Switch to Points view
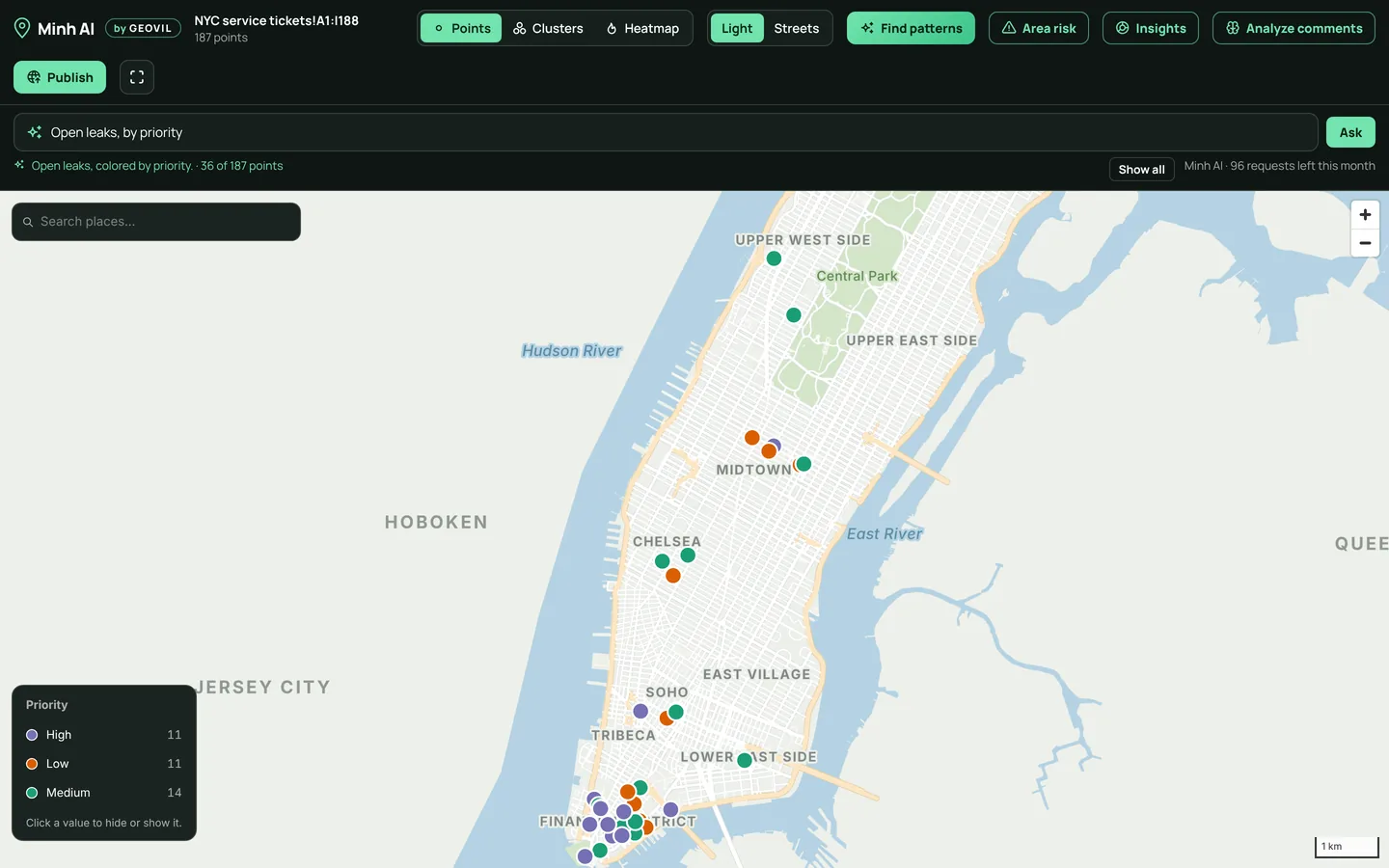 (461, 28)
